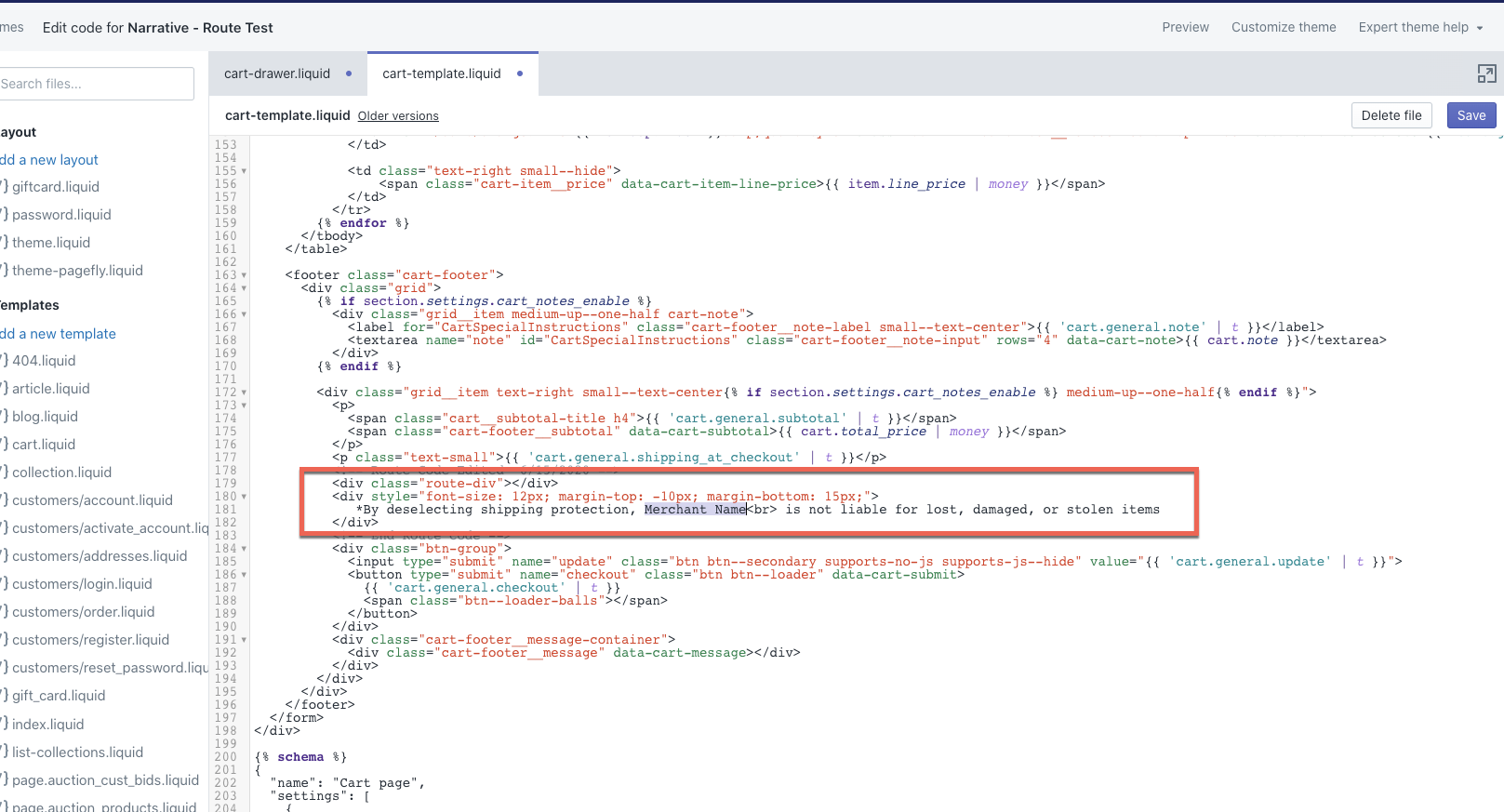Open customers/register.liquid template
The width and height of the screenshot is (1504, 812).
pos(90,640)
